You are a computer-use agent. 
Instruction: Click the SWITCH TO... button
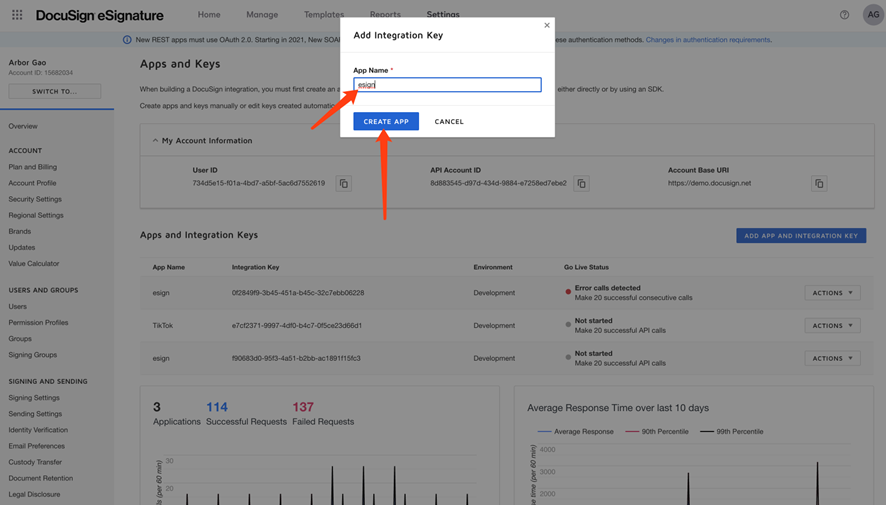[x=55, y=92]
